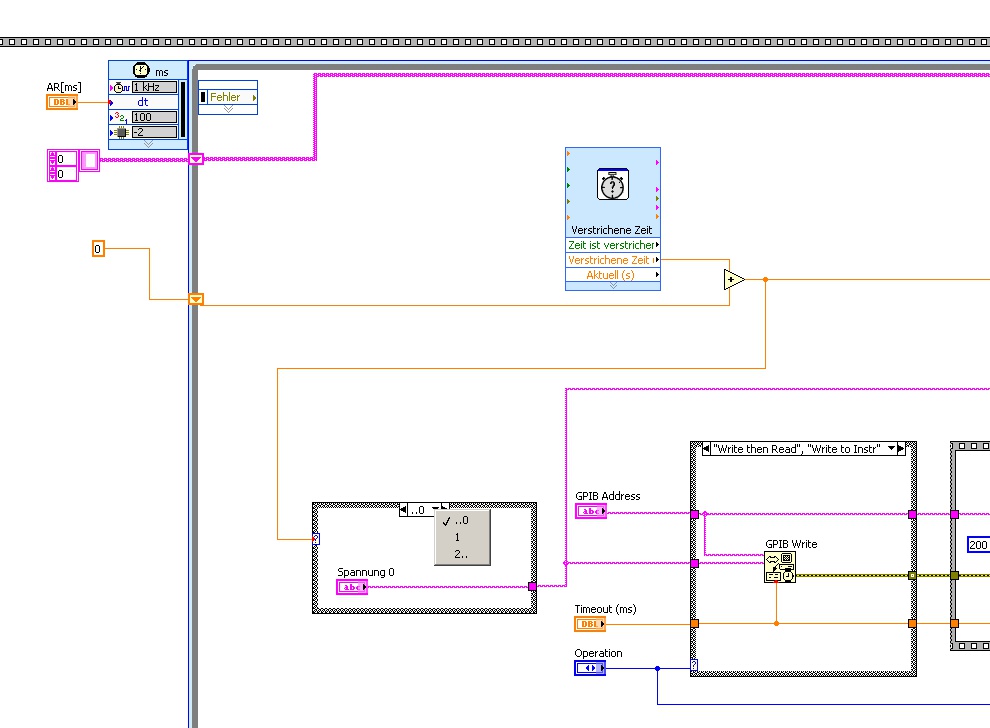
Task: Click the Operation label
Action: coord(598,653)
